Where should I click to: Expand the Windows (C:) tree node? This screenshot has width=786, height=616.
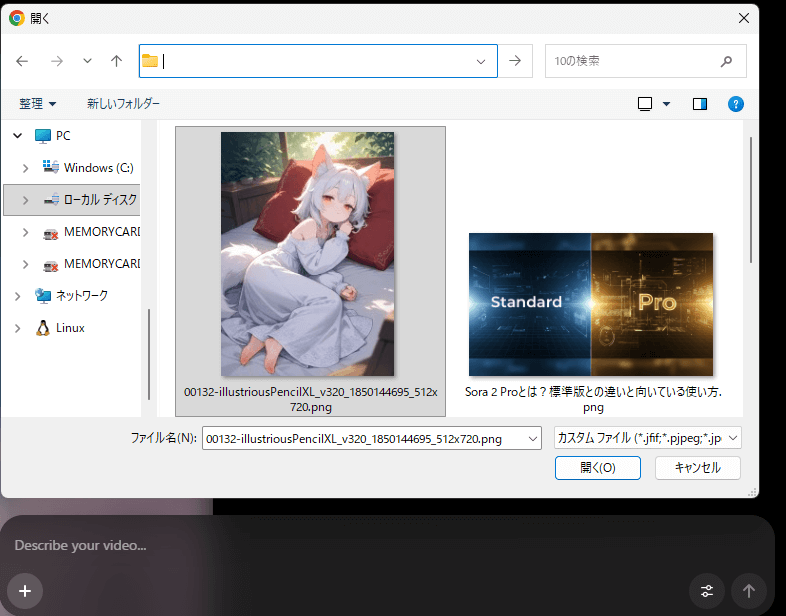27,168
